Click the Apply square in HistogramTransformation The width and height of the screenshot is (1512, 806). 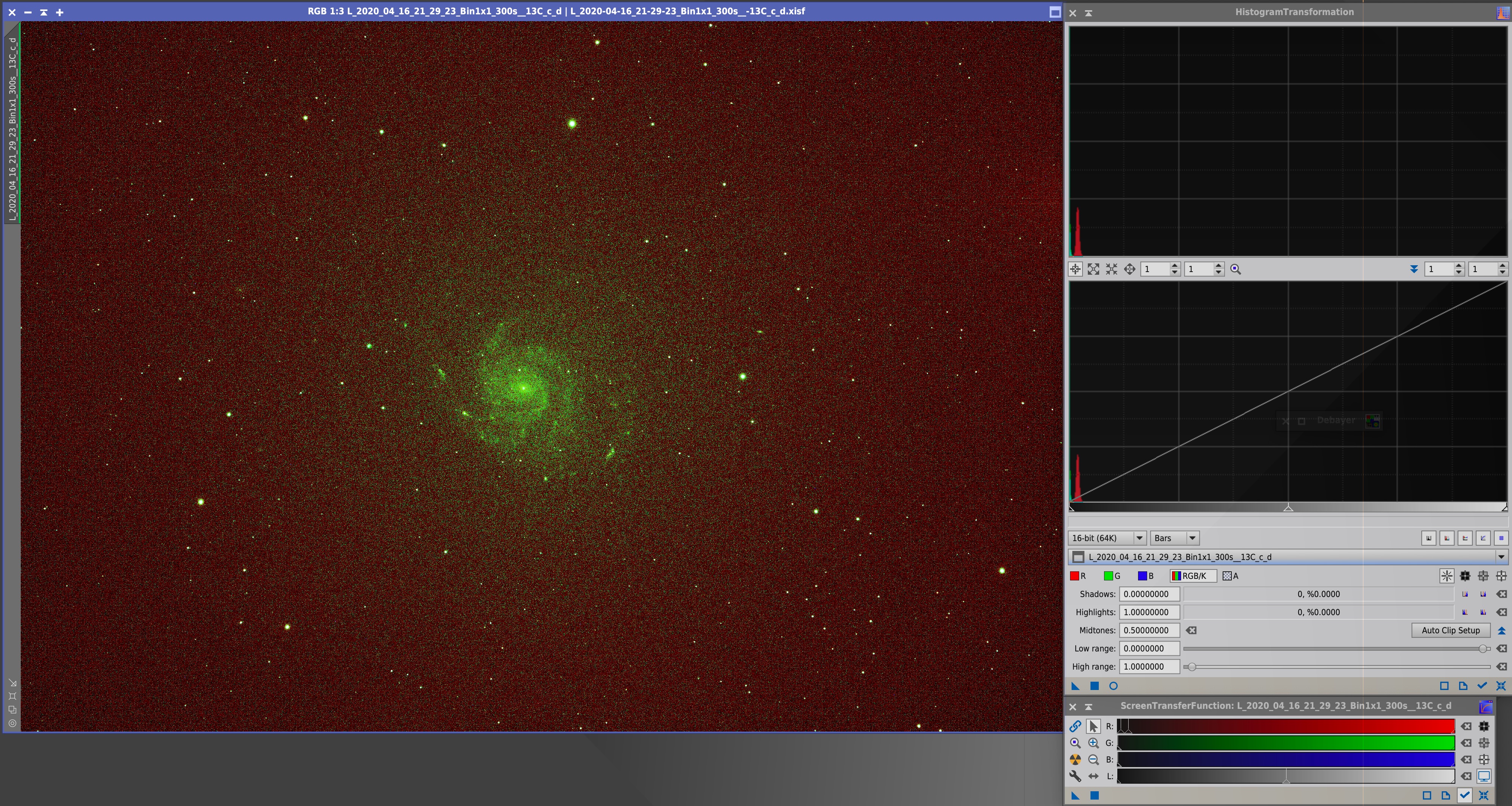1095,686
